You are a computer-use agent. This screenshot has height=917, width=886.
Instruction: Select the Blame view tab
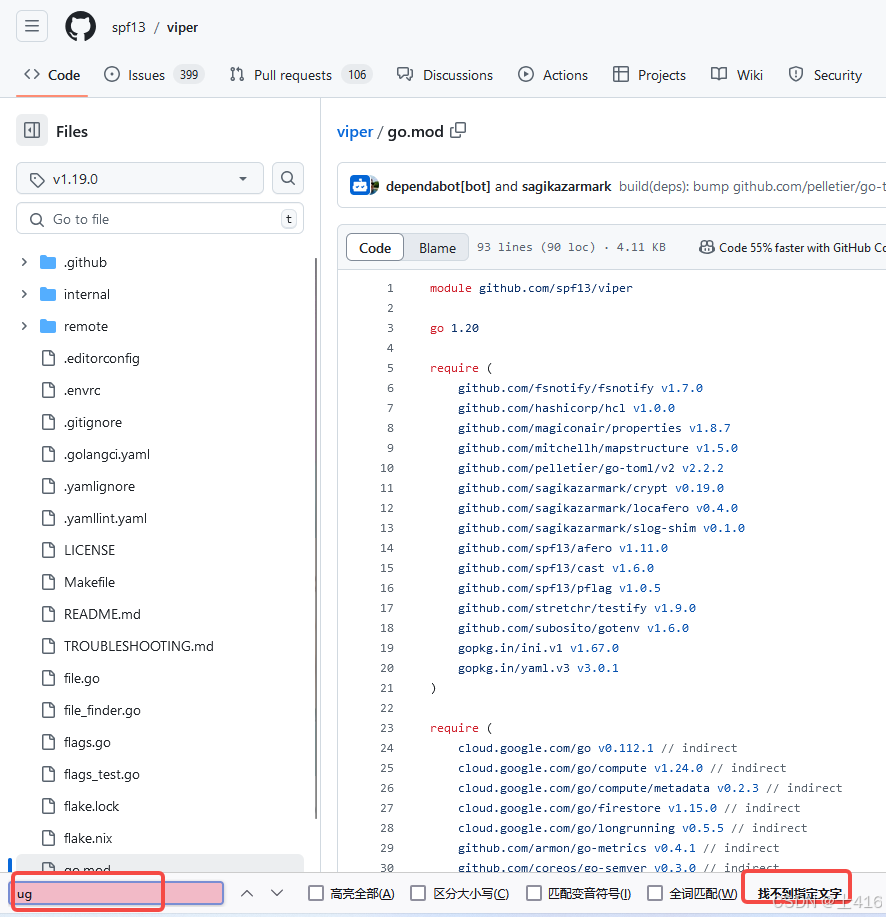click(x=437, y=248)
